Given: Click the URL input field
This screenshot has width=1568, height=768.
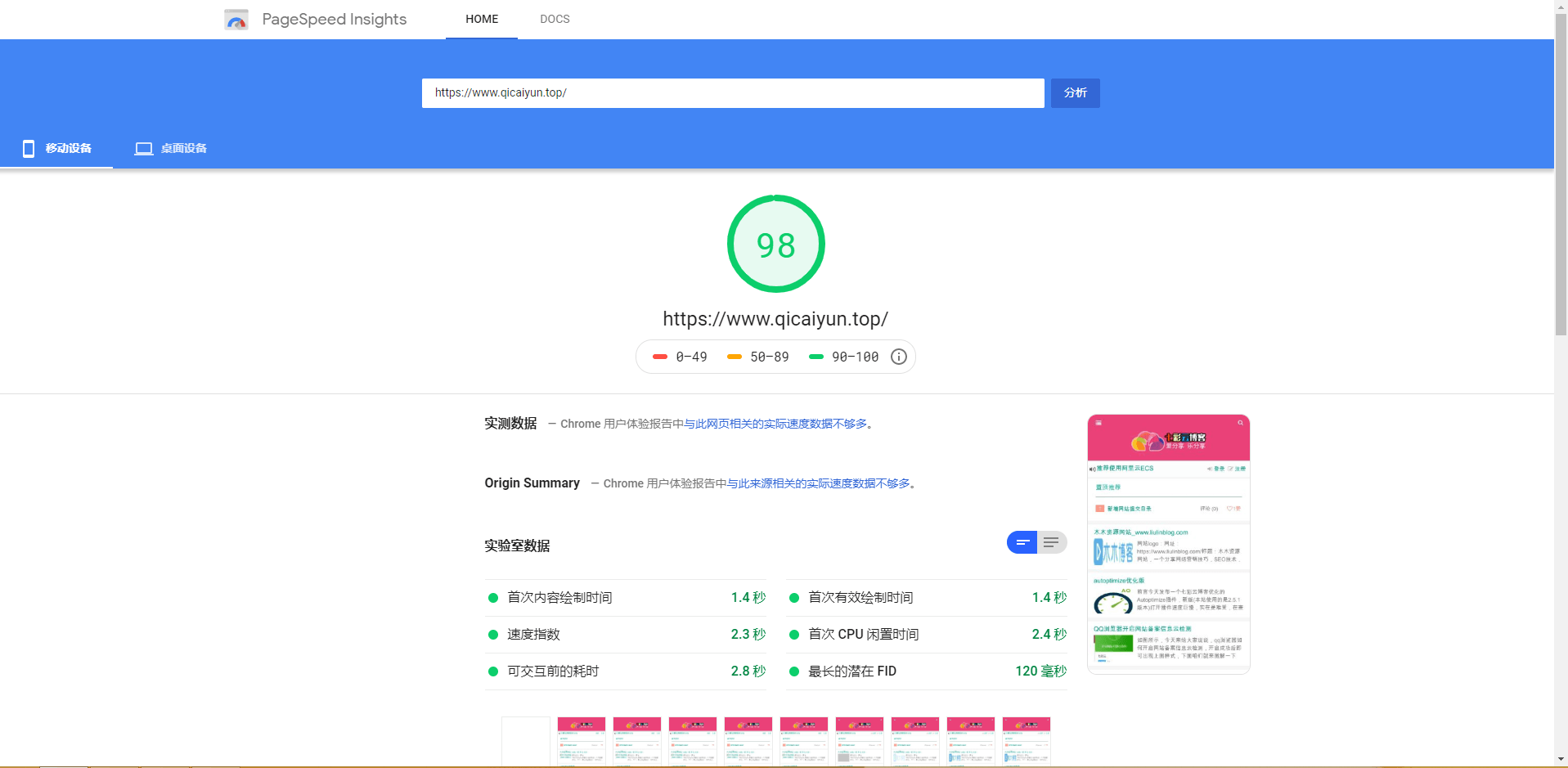Looking at the screenshot, I should [732, 93].
